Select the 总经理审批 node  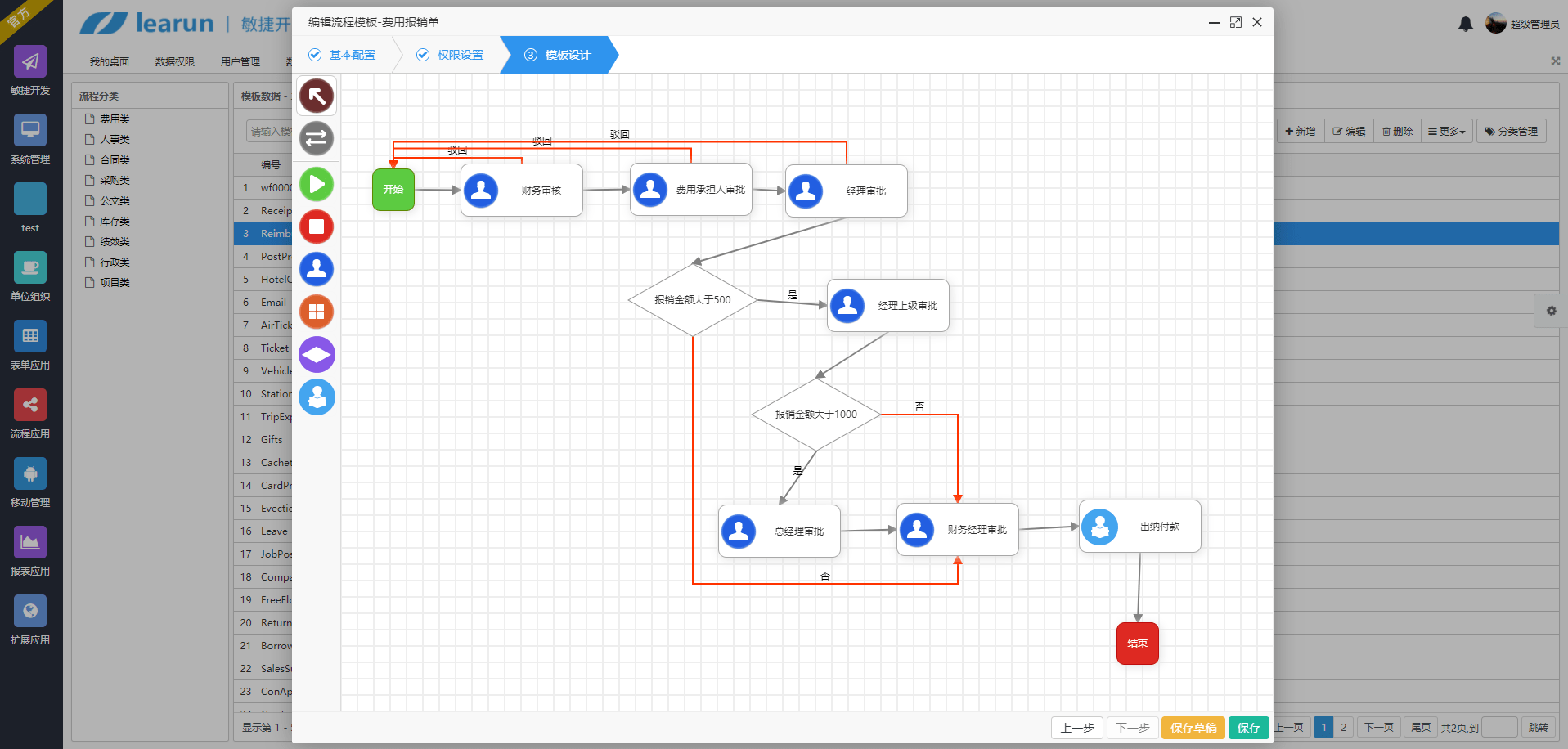pyautogui.click(x=780, y=531)
